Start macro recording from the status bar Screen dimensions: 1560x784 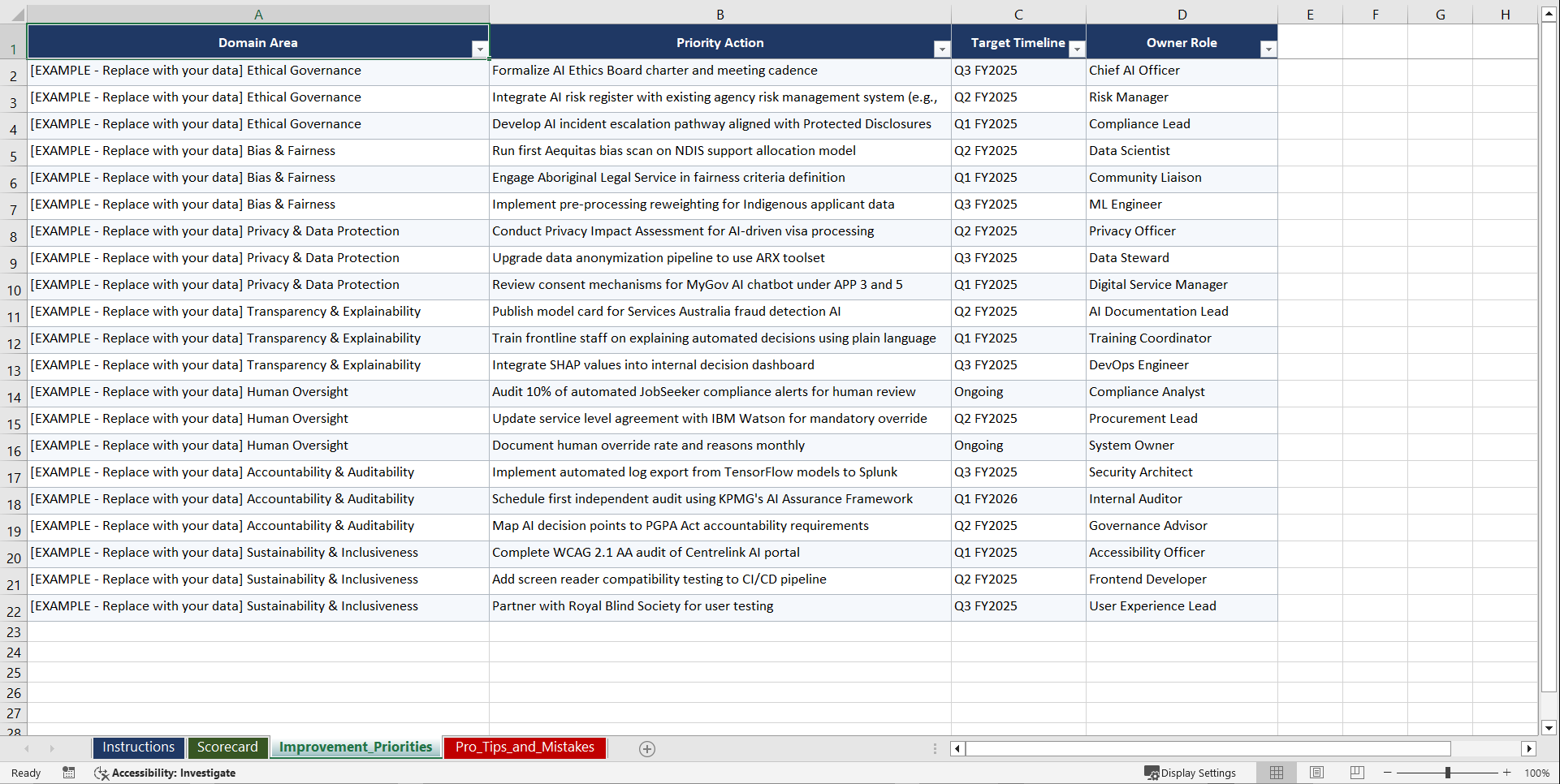tap(69, 773)
